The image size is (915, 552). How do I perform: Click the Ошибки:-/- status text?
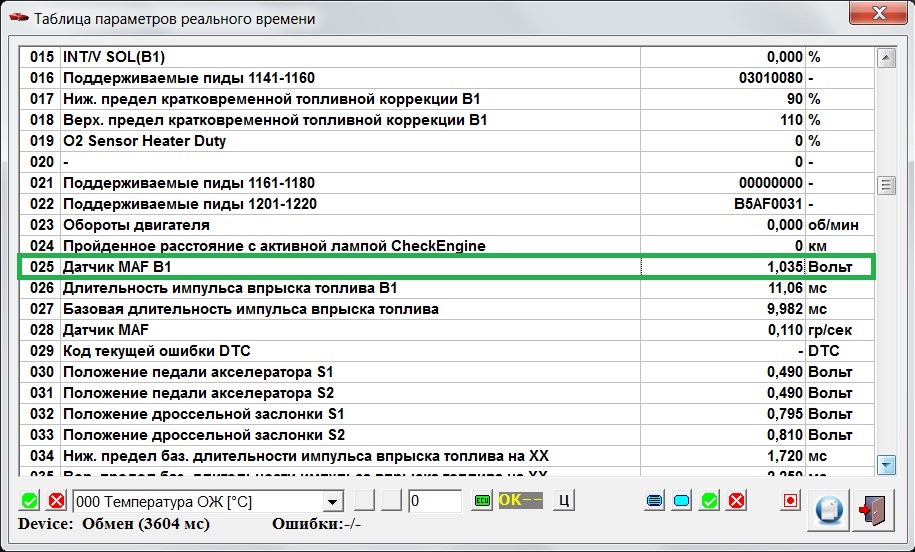click(x=316, y=523)
